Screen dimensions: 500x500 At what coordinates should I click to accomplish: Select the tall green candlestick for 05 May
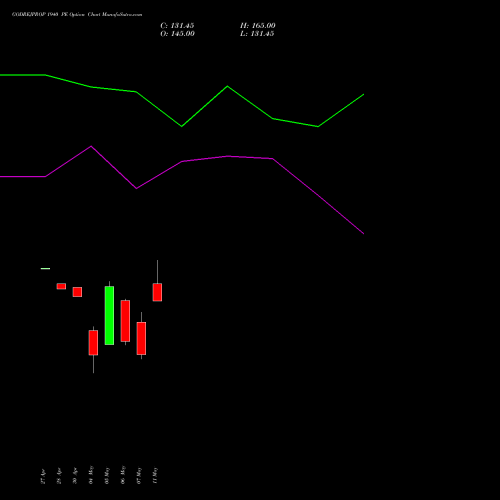[x=109, y=315]
